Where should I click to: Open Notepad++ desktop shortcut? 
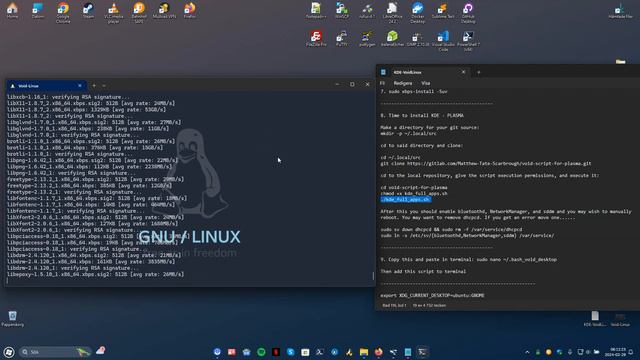coord(316,11)
